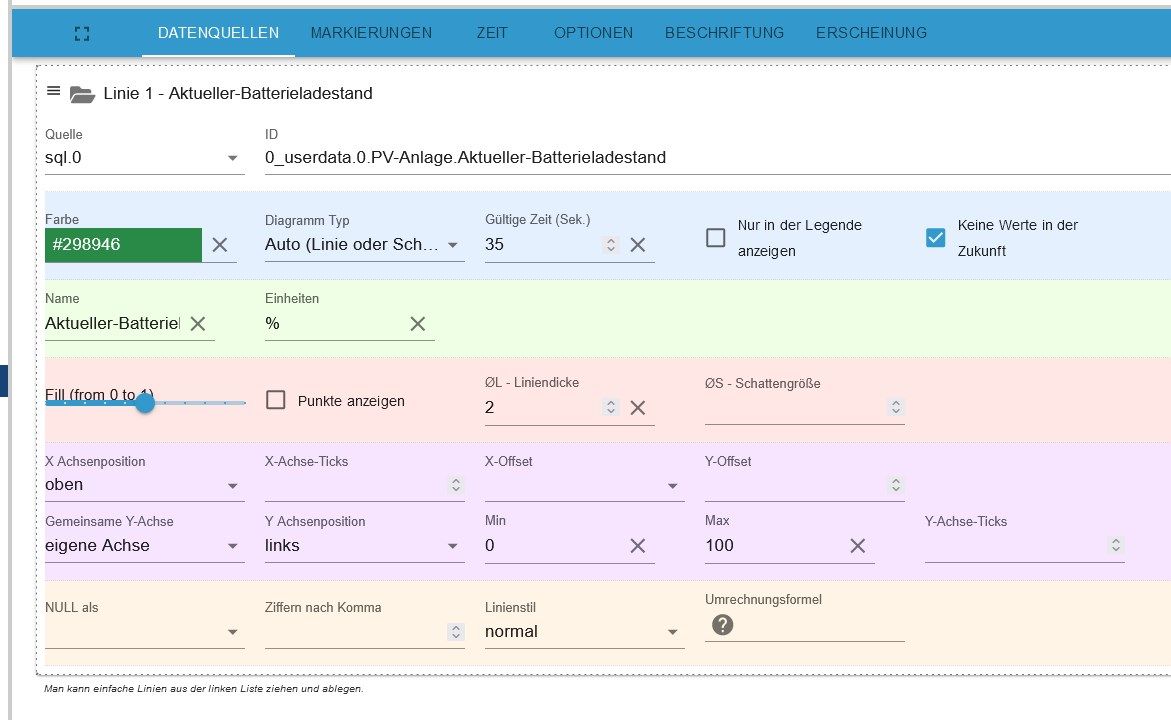This screenshot has width=1171, height=720.
Task: Click the fullscreen icon in the top bar
Action: click(82, 33)
